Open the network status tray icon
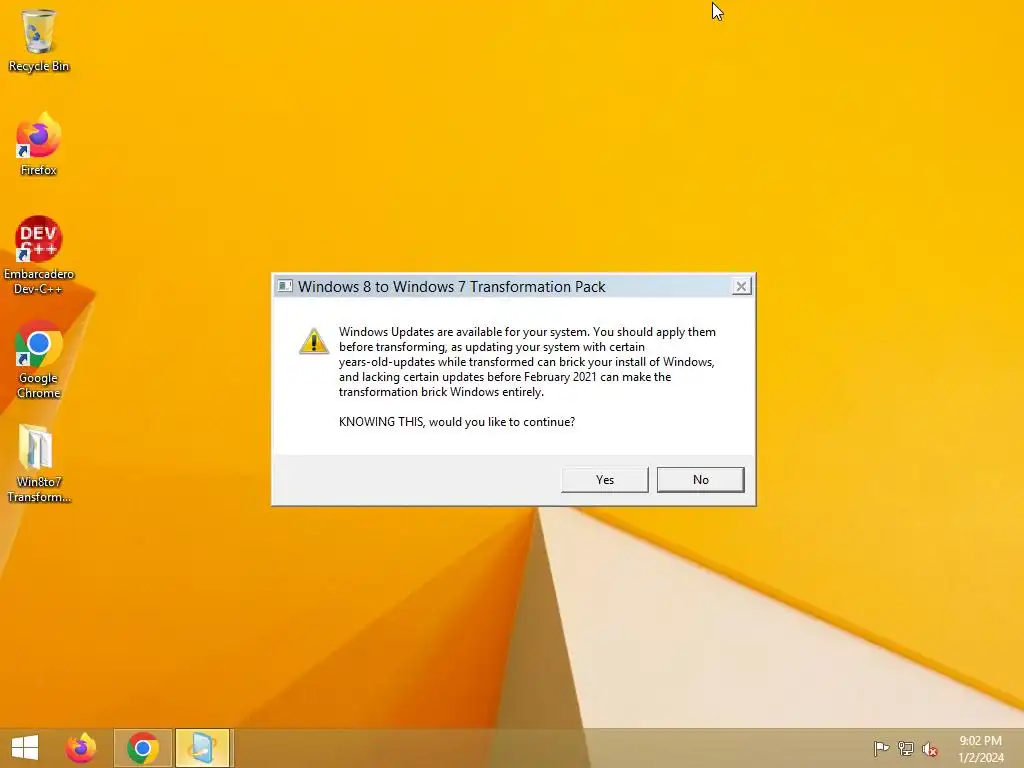The image size is (1024, 768). click(x=906, y=748)
